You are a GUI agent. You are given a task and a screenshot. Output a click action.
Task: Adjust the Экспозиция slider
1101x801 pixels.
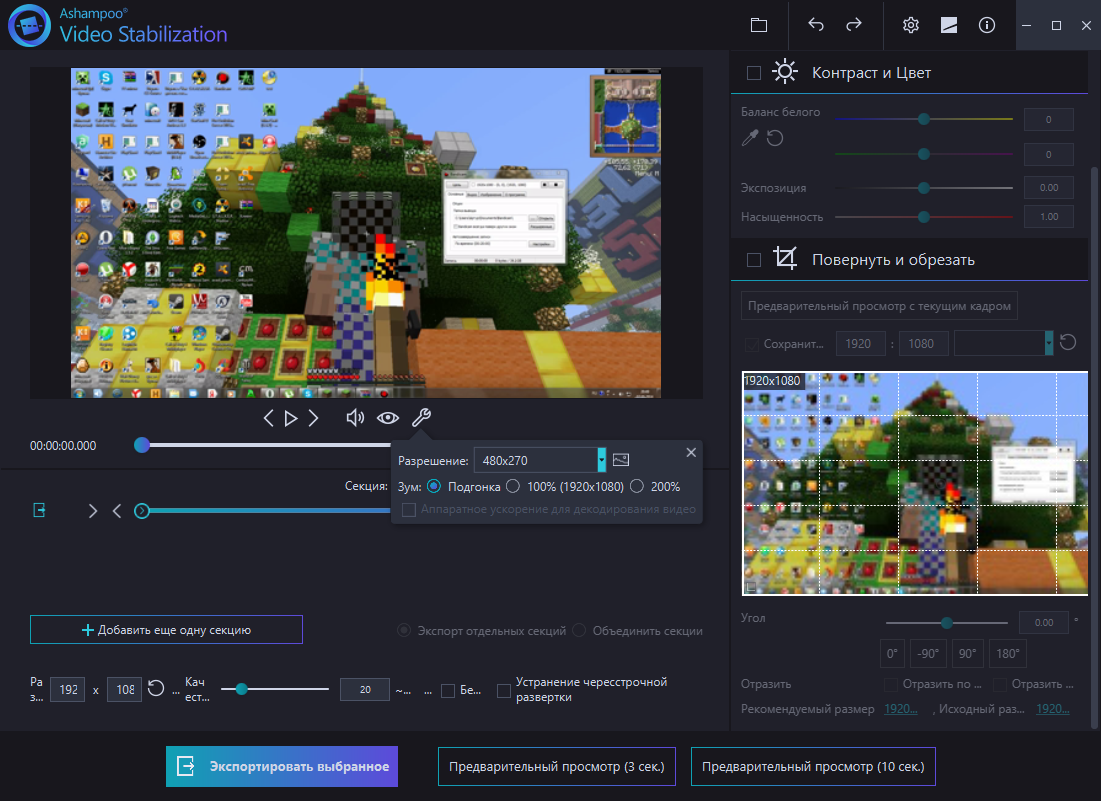tap(924, 188)
